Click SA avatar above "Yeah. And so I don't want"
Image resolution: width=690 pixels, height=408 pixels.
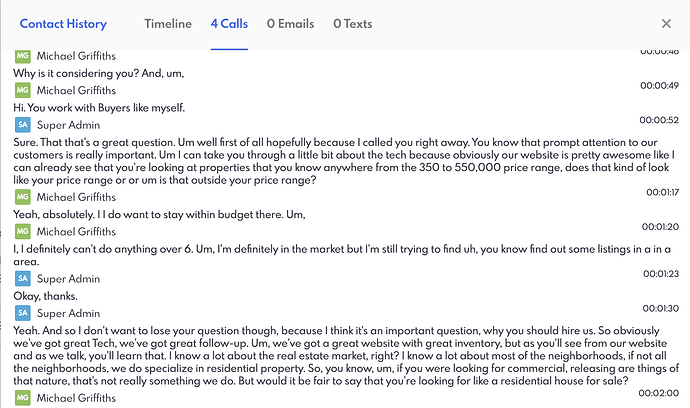pyautogui.click(x=22, y=313)
